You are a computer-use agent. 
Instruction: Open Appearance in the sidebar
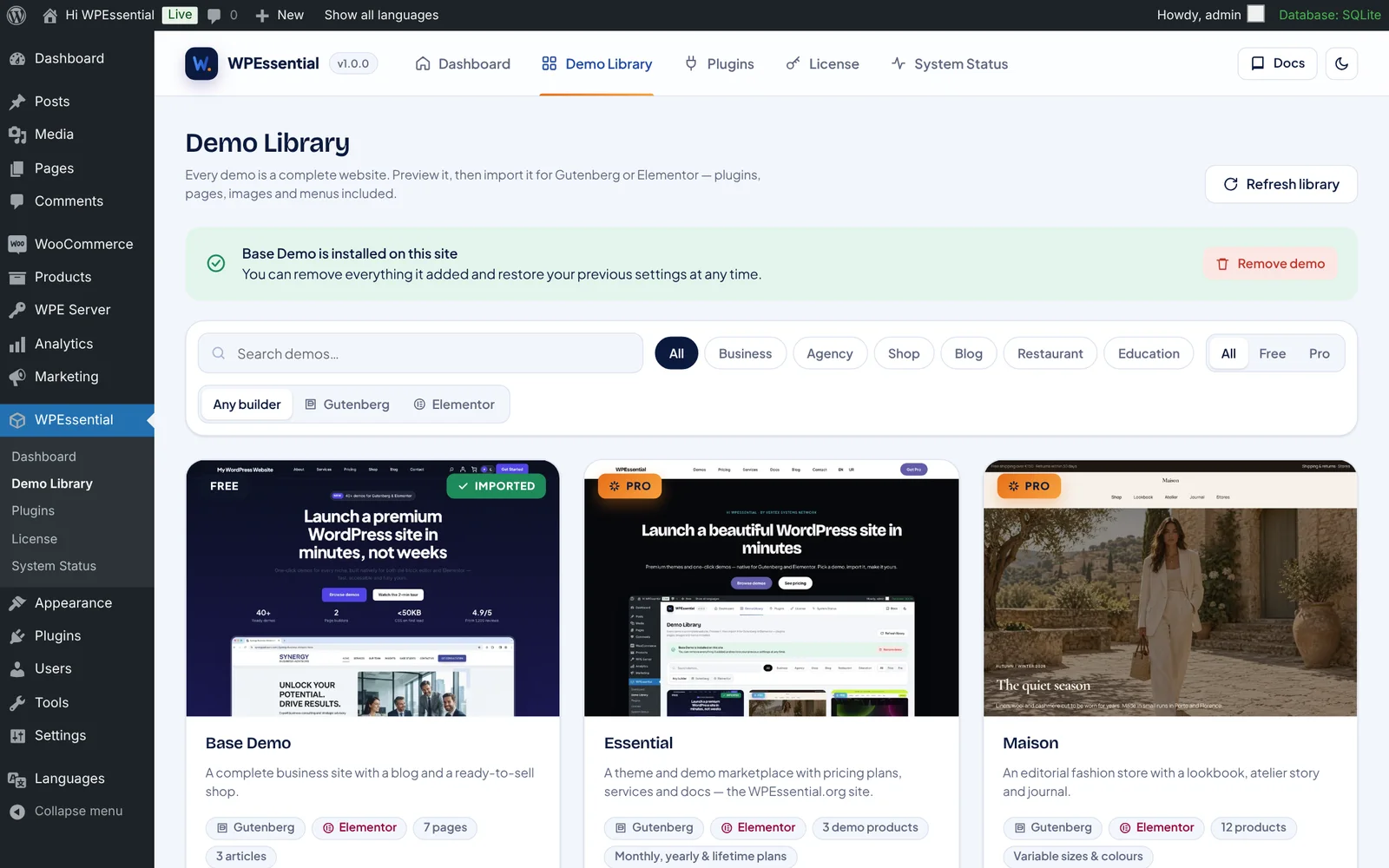77,603
